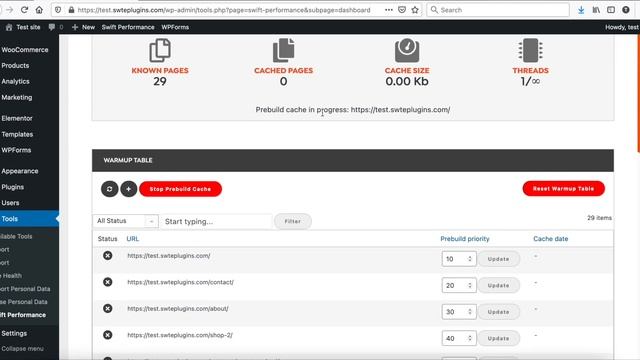The height and width of the screenshot is (360, 640).
Task: Collapse the admin sidebar menu
Action: [x=22, y=349]
